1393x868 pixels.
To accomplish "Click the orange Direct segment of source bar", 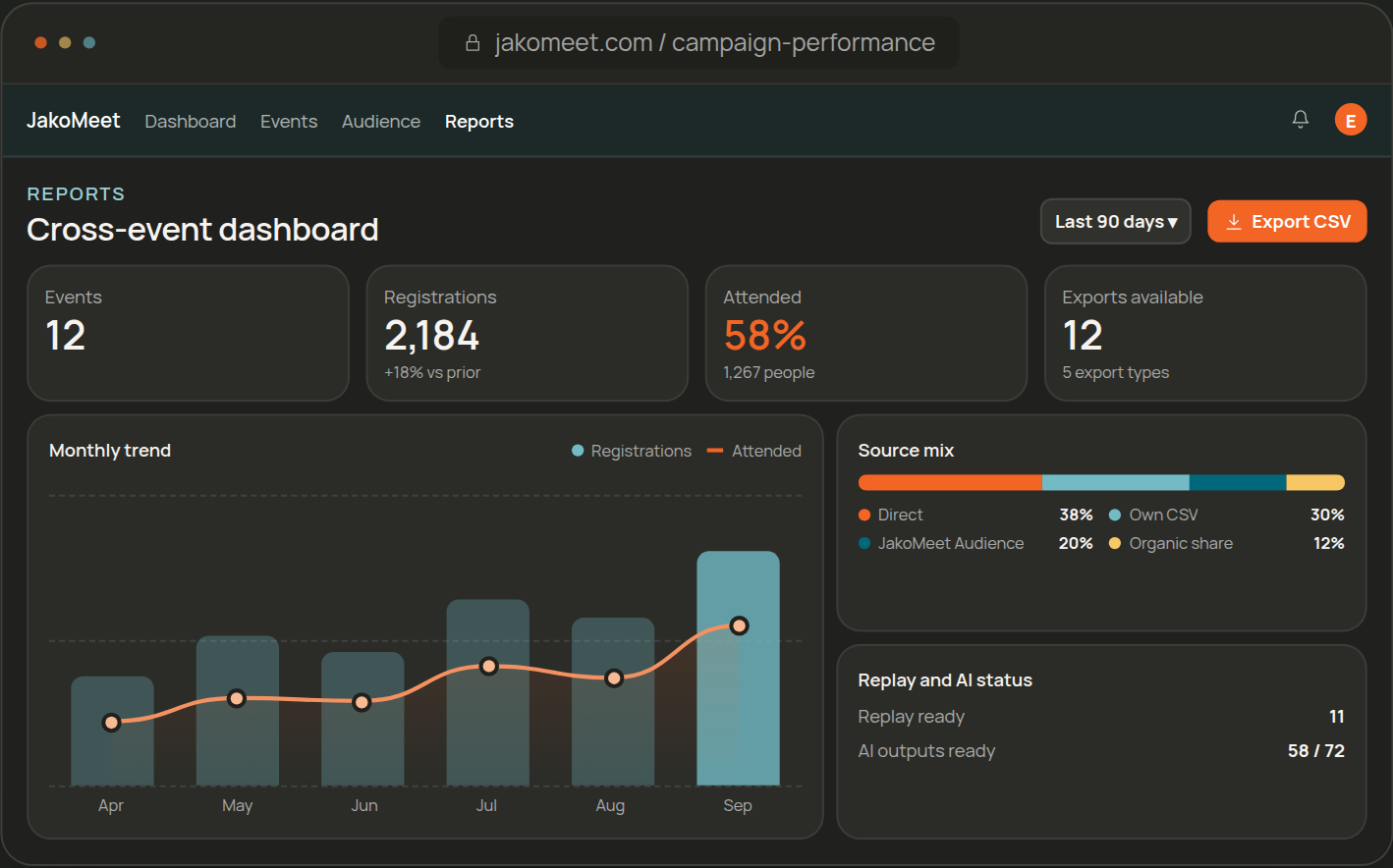I will (950, 482).
